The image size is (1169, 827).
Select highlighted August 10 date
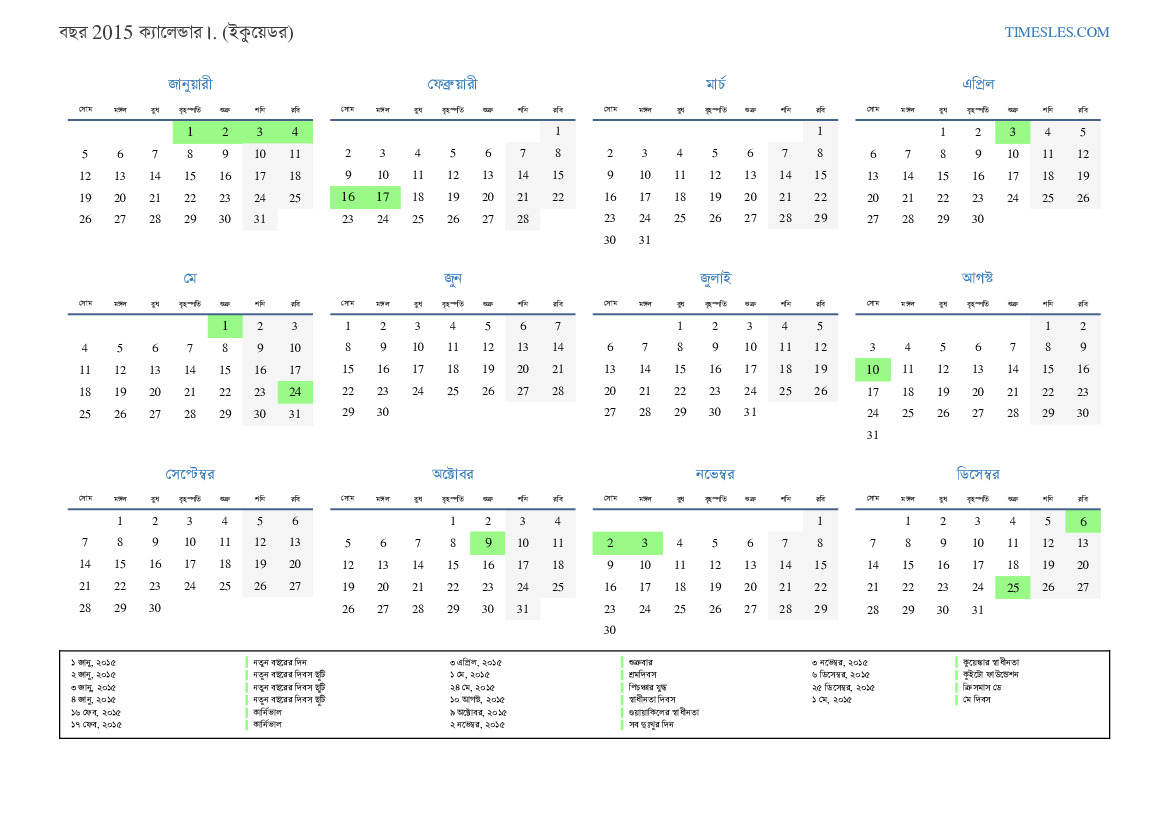[872, 370]
